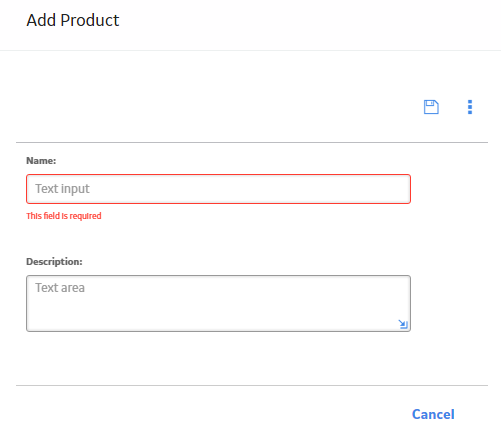Viewport: 501px width, 442px height.
Task: Select the red-outlined required Name box
Action: 218,189
